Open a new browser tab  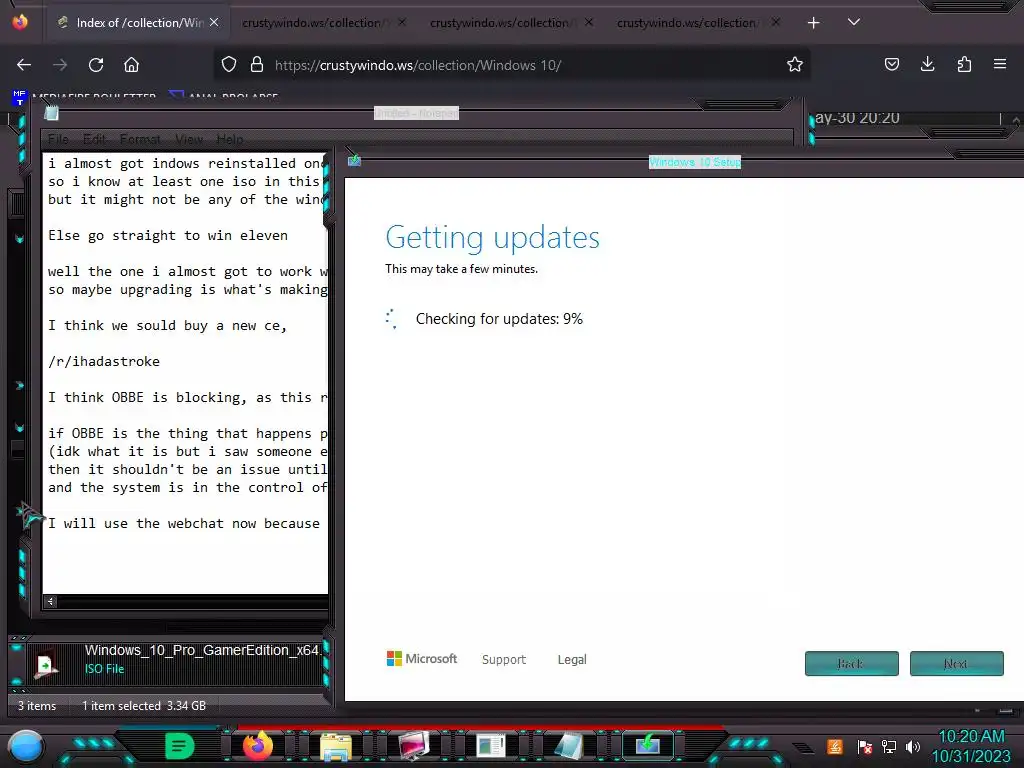click(813, 23)
